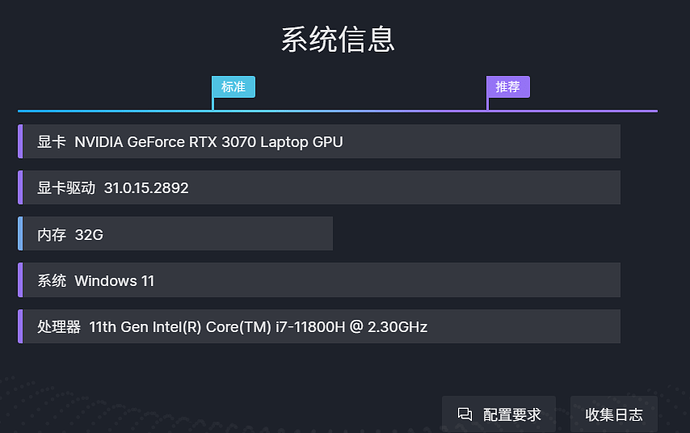Select the 推荐 marker tag

point(508,87)
